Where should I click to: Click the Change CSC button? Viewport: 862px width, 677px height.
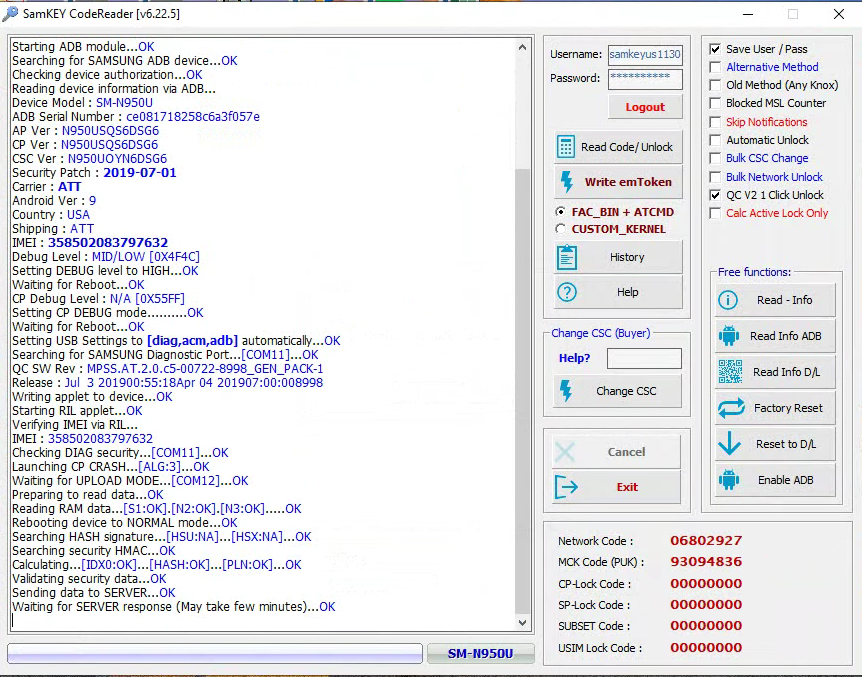(616, 391)
